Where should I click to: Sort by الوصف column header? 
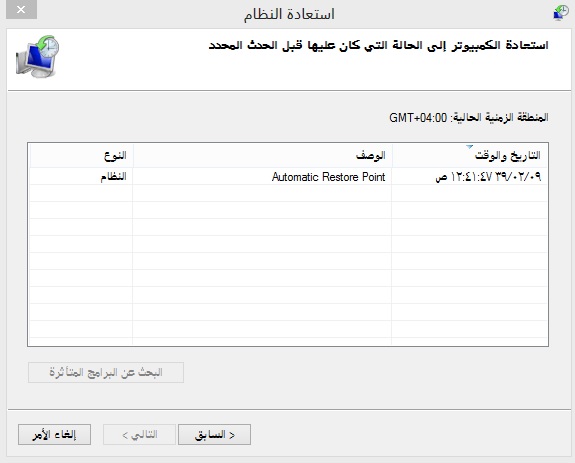click(x=263, y=156)
